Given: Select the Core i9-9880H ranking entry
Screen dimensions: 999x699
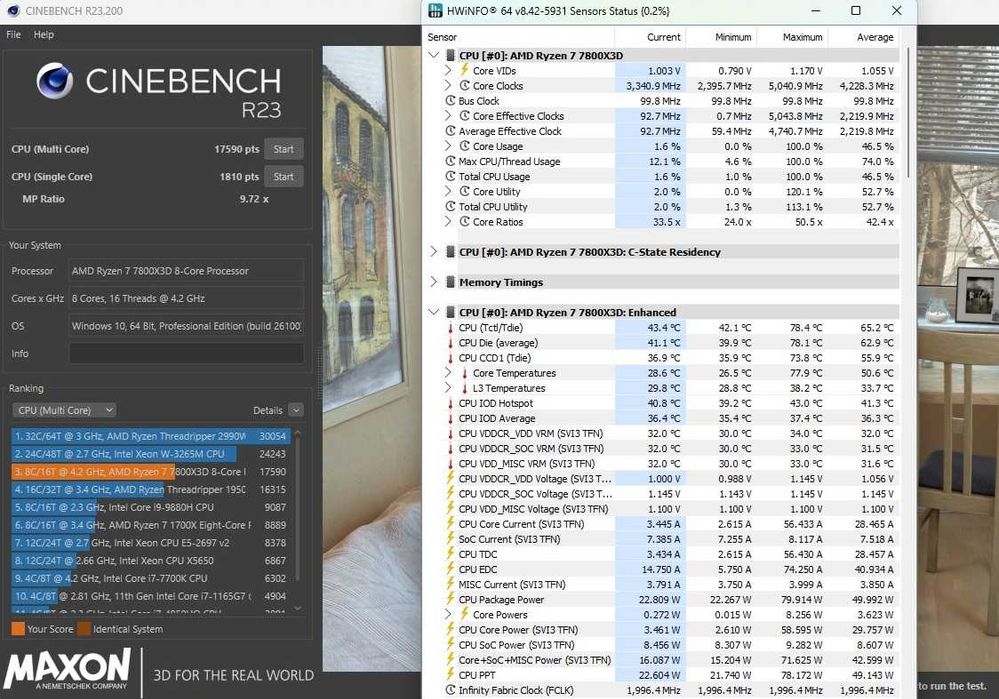Looking at the screenshot, I should [x=151, y=508].
